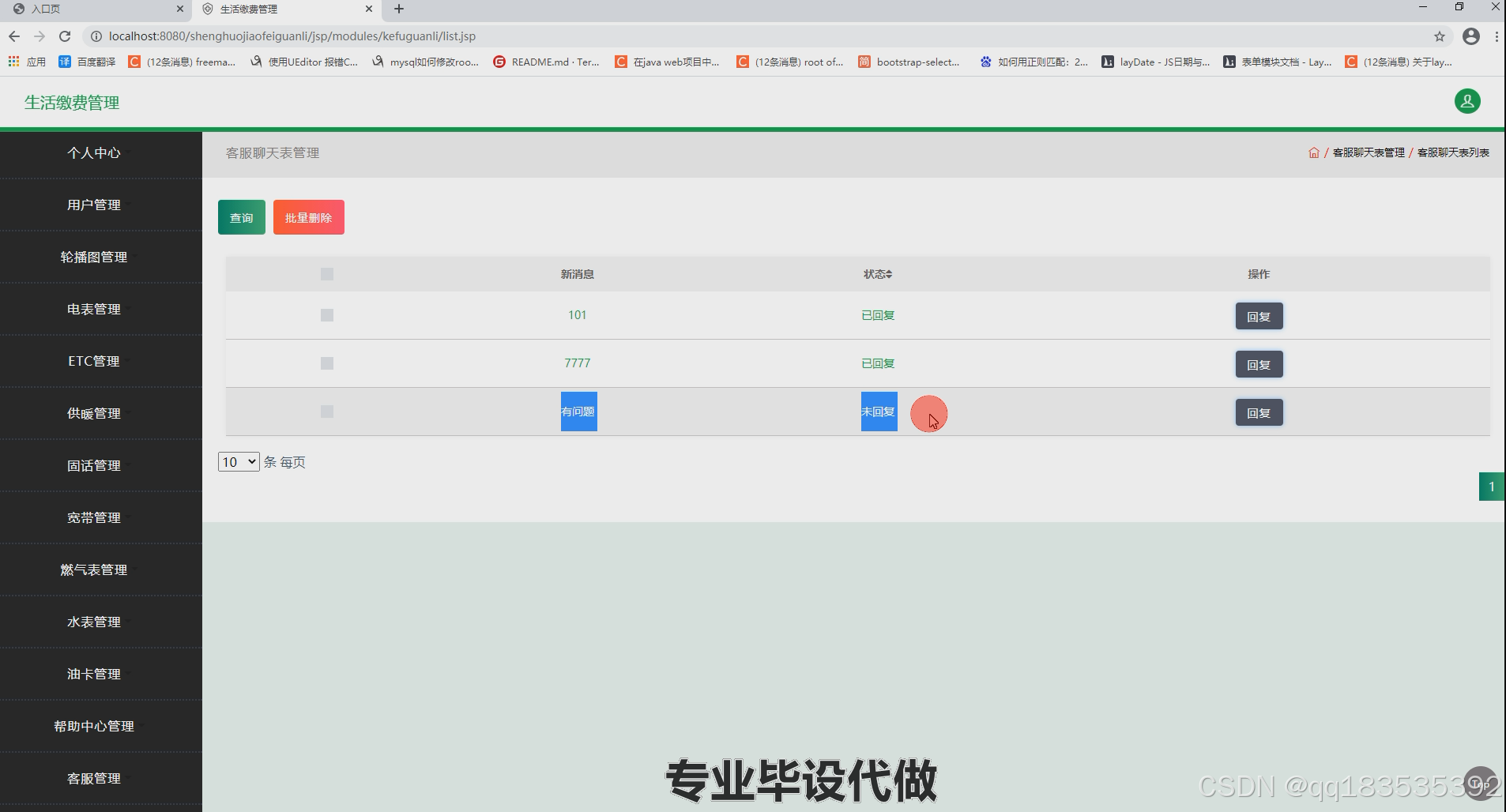The image size is (1506, 812).
Task: Click 客服聊天表管理 breadcrumb link
Action: click(1369, 152)
